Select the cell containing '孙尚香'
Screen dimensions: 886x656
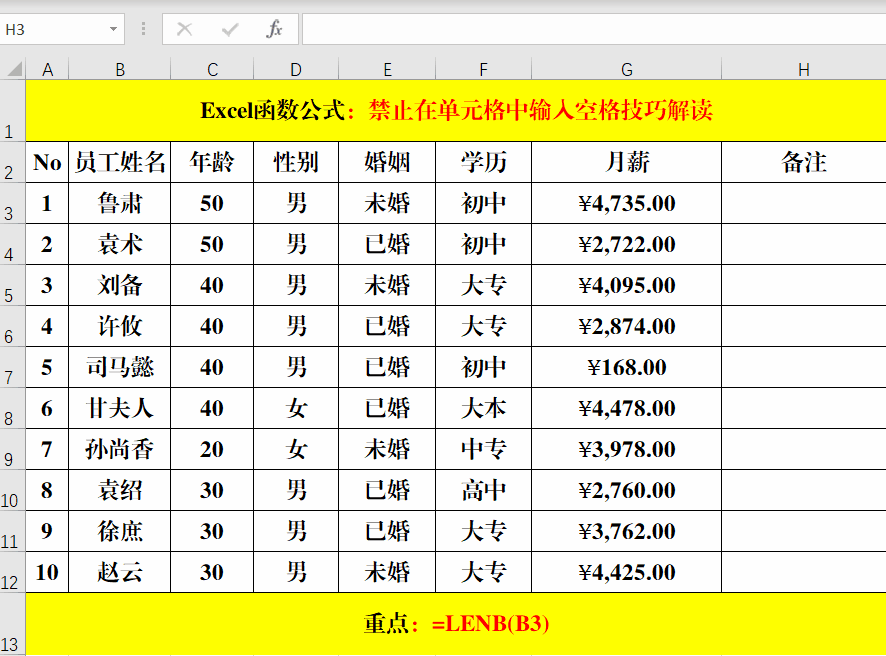pyautogui.click(x=120, y=449)
